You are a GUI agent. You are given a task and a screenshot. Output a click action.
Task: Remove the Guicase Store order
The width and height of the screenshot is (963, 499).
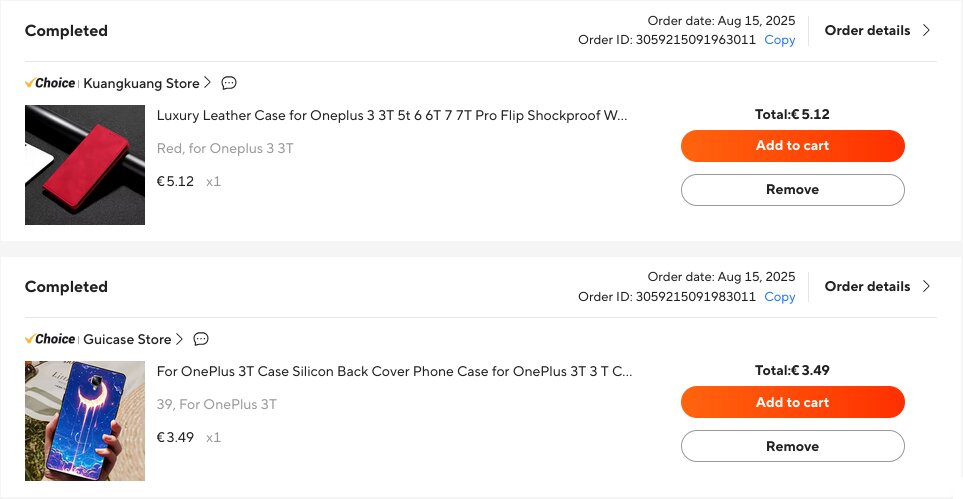point(792,446)
